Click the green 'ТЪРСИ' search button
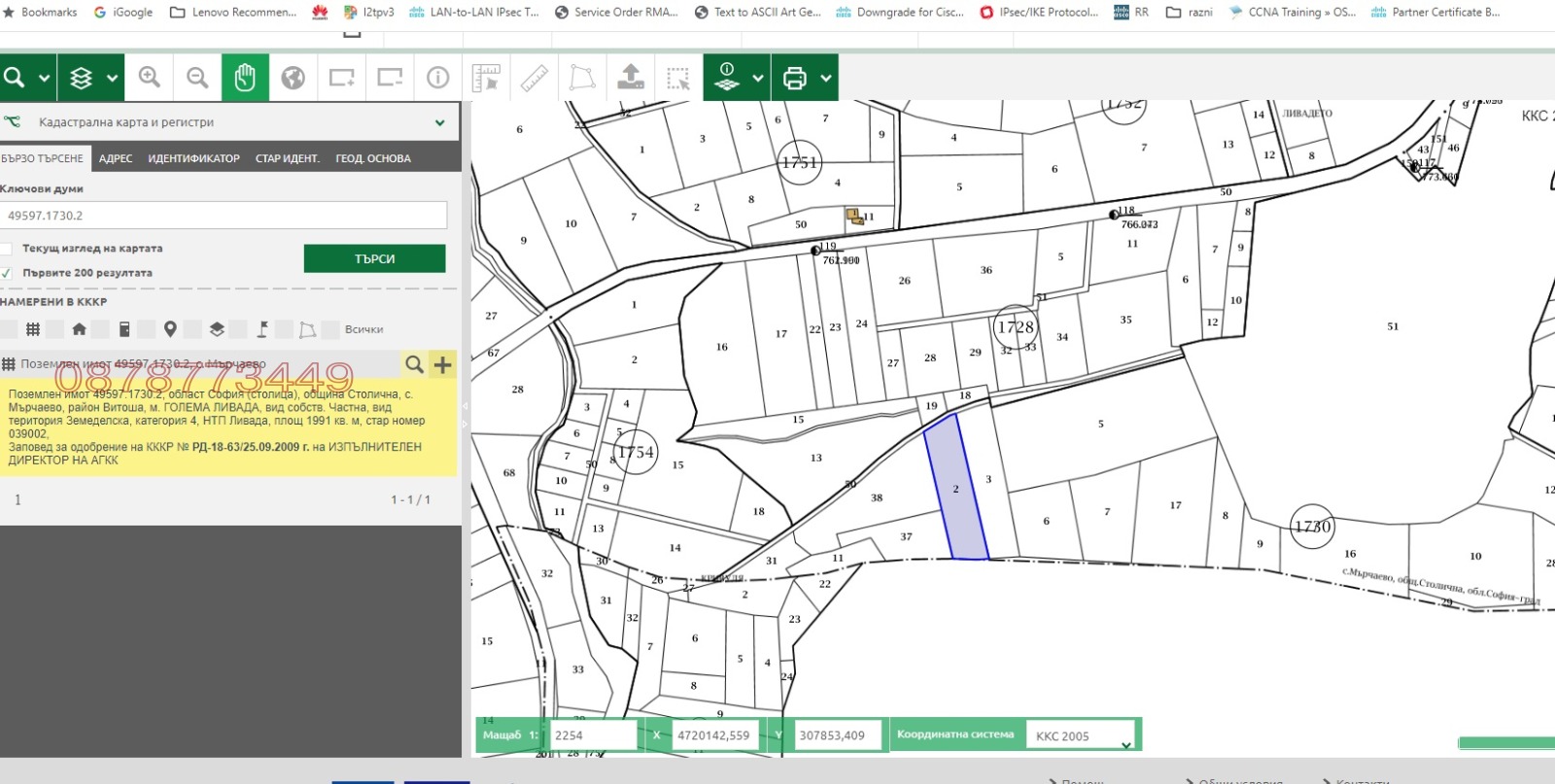Screen dimensions: 1555x784 [374, 258]
